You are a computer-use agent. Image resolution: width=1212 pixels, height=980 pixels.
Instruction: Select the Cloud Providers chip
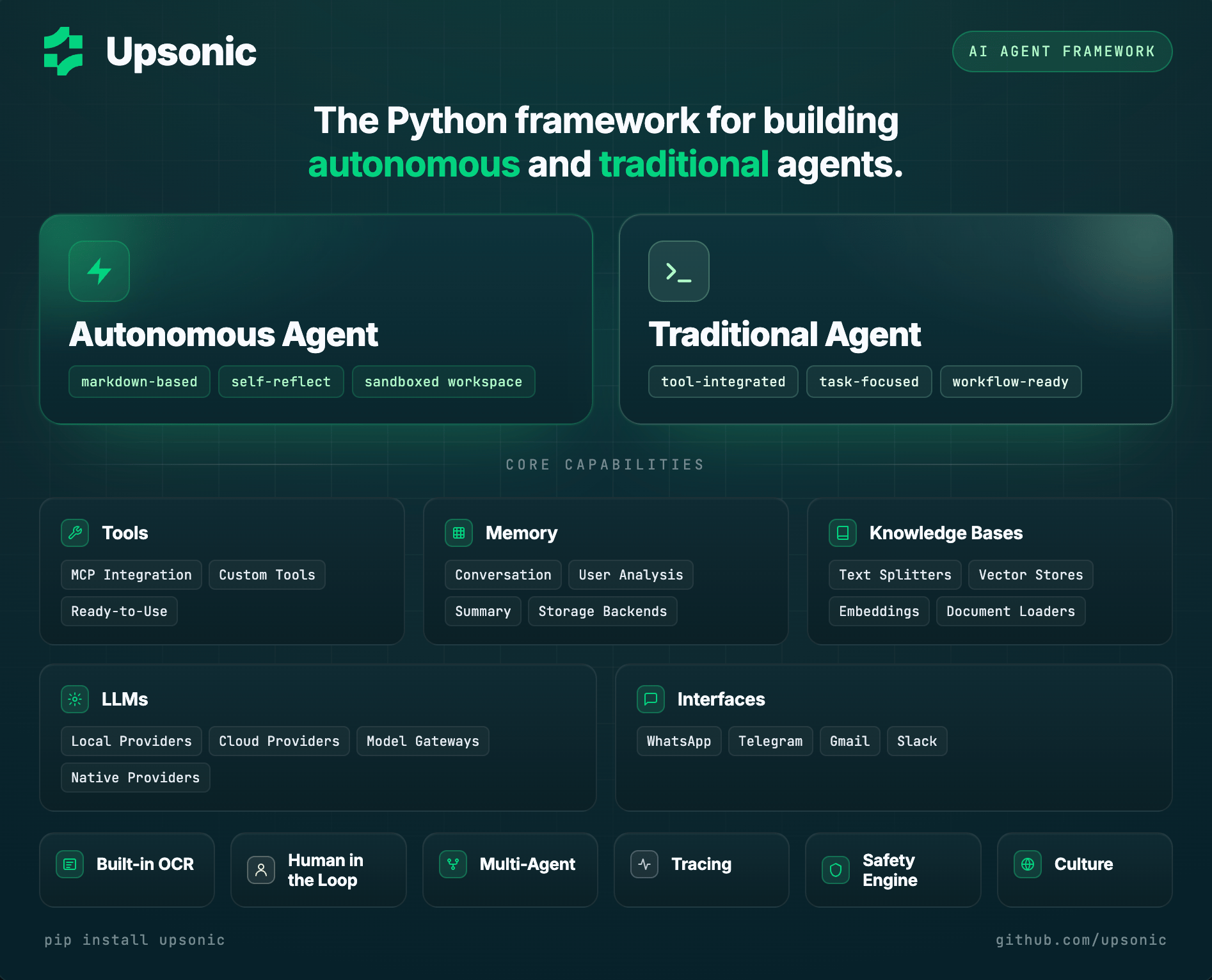[x=279, y=741]
